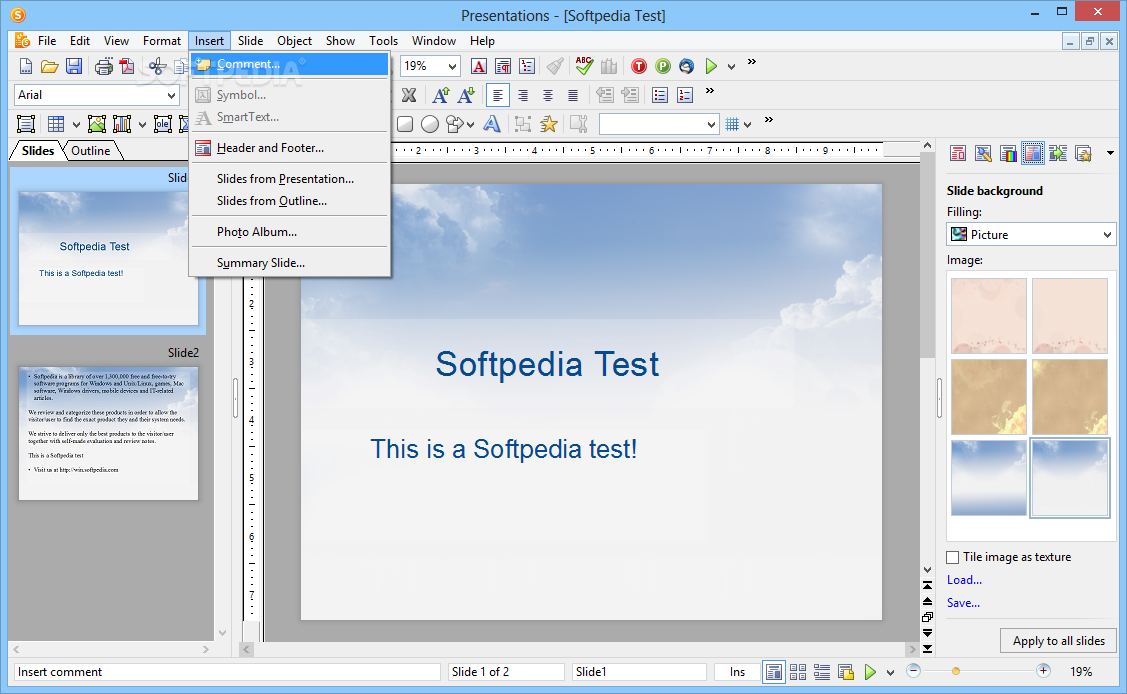The height and width of the screenshot is (694, 1127).
Task: Click zoom in plus button in status bar
Action: click(1043, 671)
